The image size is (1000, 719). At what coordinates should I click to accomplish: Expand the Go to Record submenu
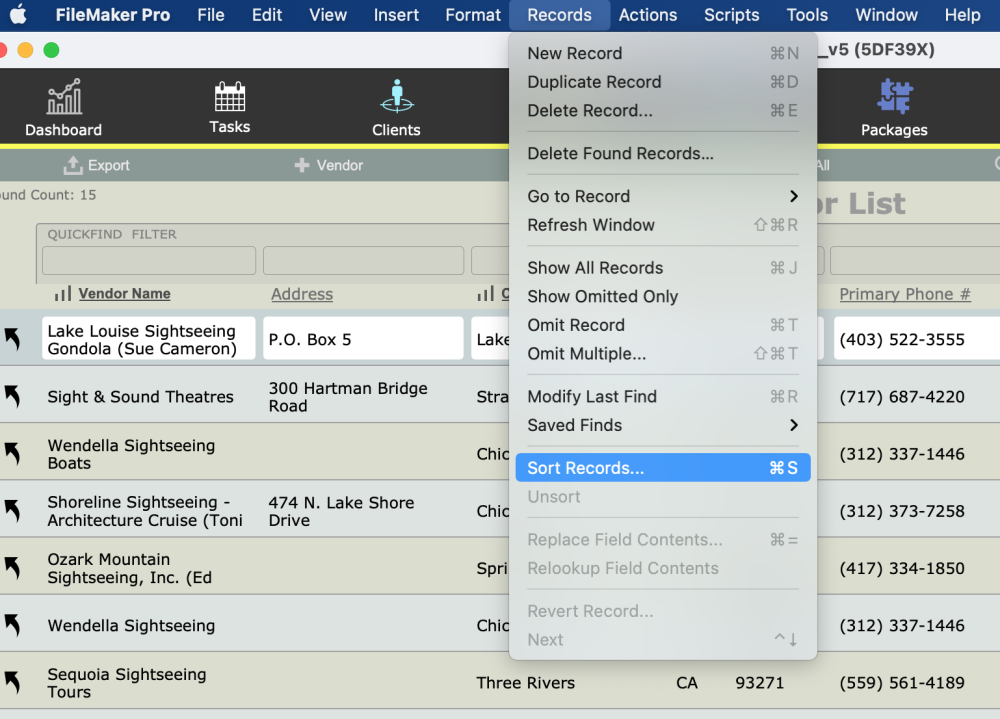663,196
